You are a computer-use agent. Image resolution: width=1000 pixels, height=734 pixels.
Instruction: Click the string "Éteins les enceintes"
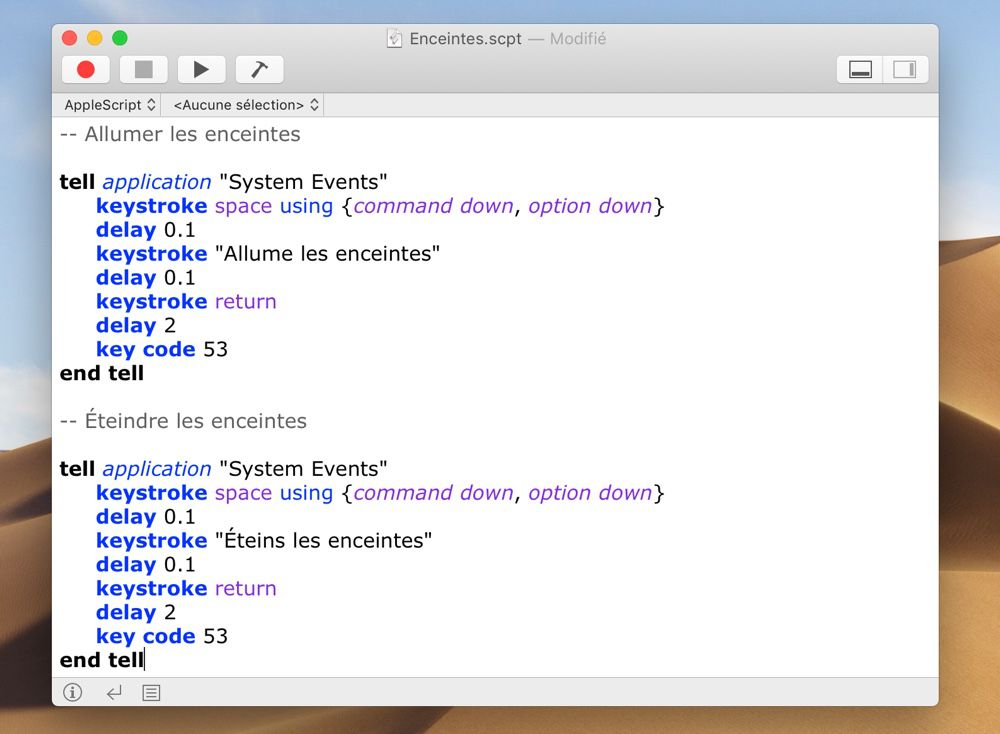(x=323, y=540)
